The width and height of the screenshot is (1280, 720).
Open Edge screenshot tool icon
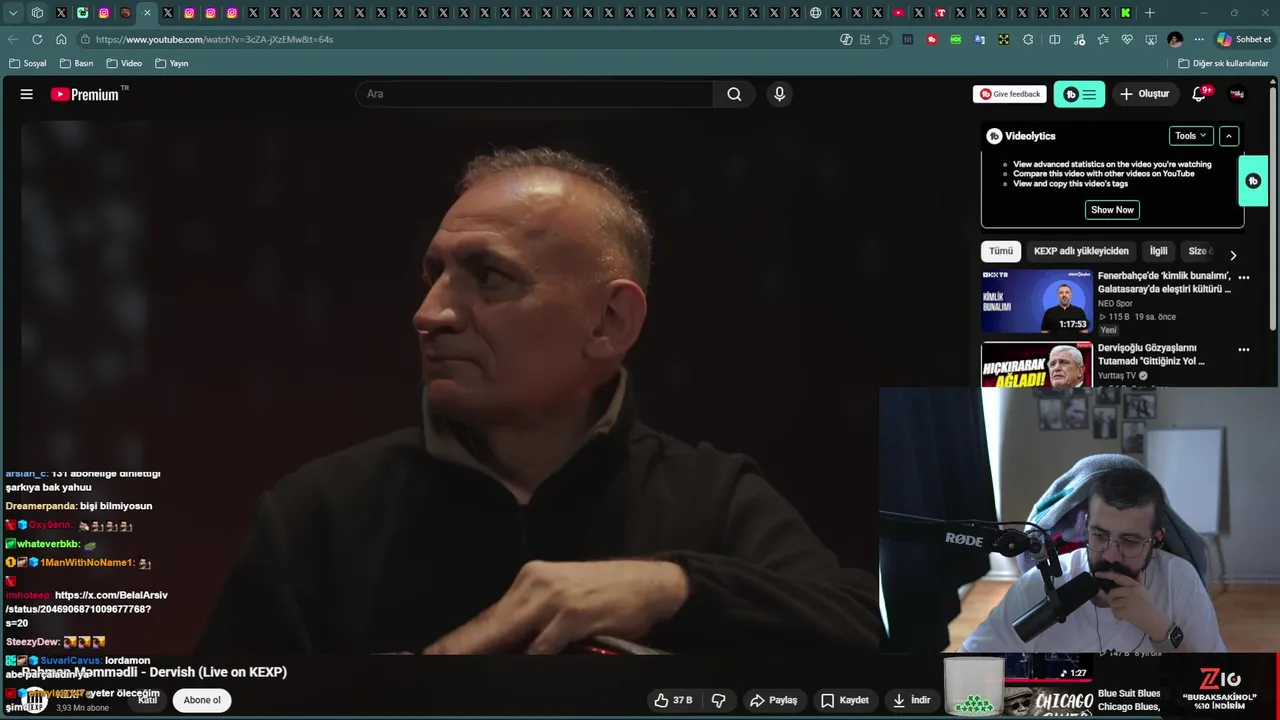1151,39
